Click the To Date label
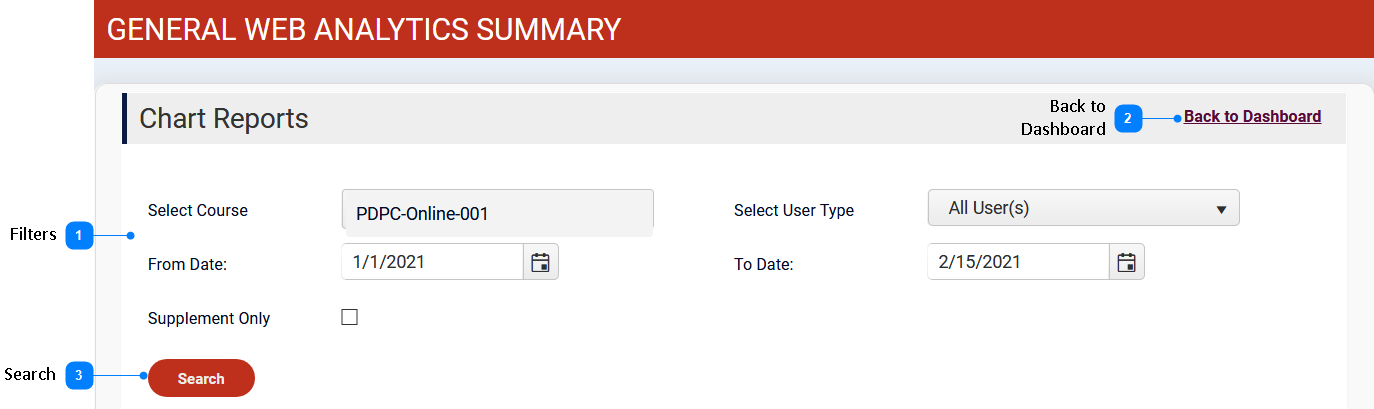The image size is (1374, 409). click(763, 265)
